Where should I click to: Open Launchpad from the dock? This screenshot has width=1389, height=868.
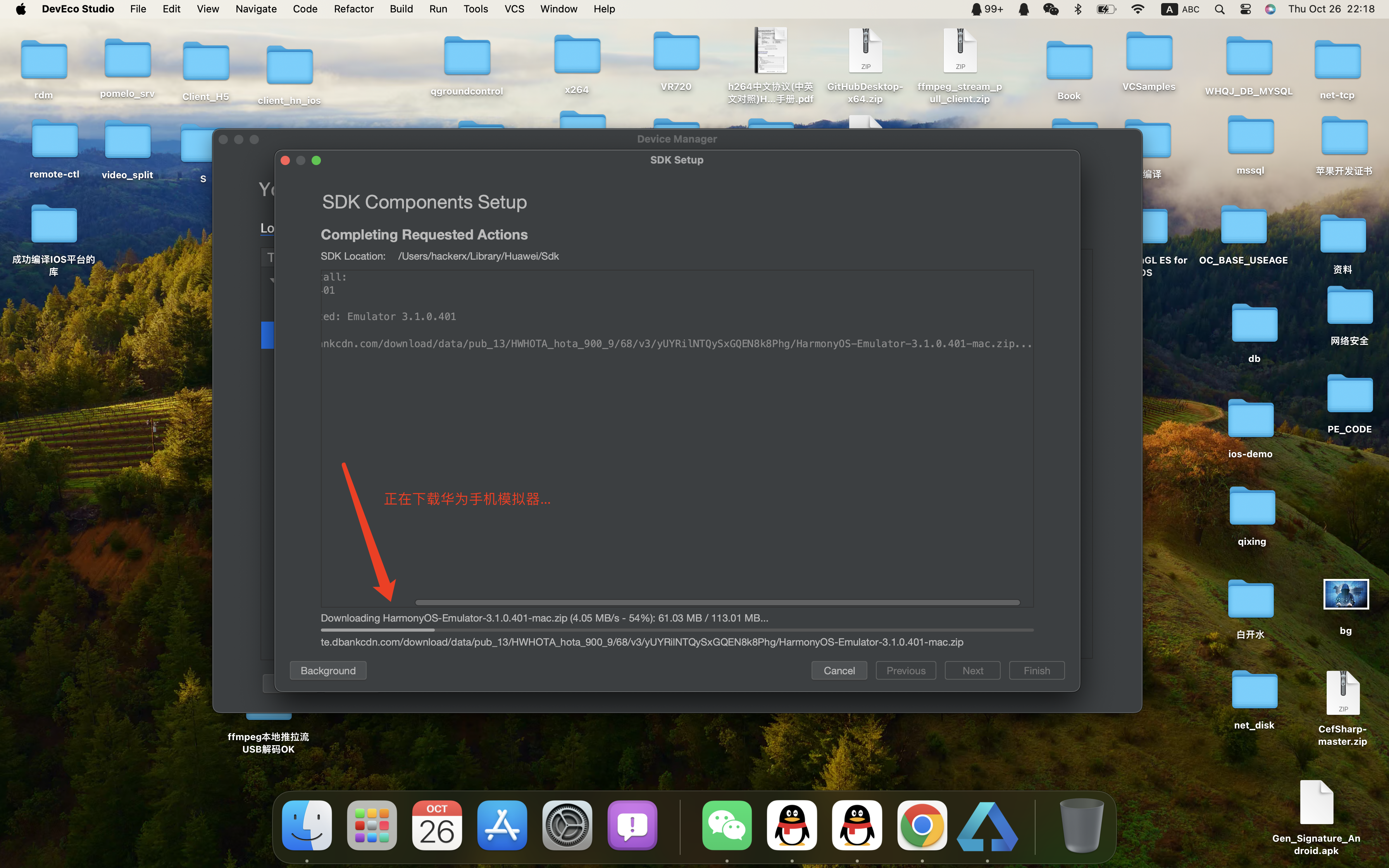click(372, 825)
